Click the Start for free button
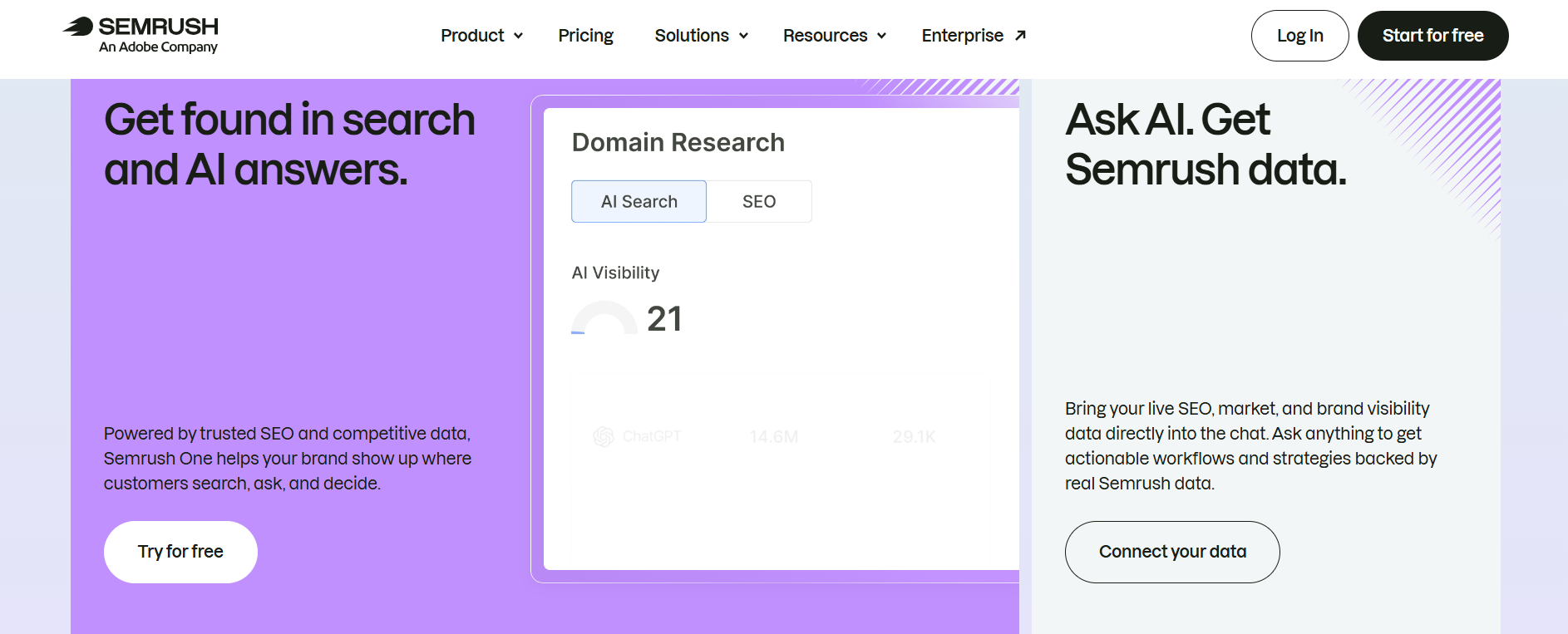The height and width of the screenshot is (634, 1568). coord(1432,36)
